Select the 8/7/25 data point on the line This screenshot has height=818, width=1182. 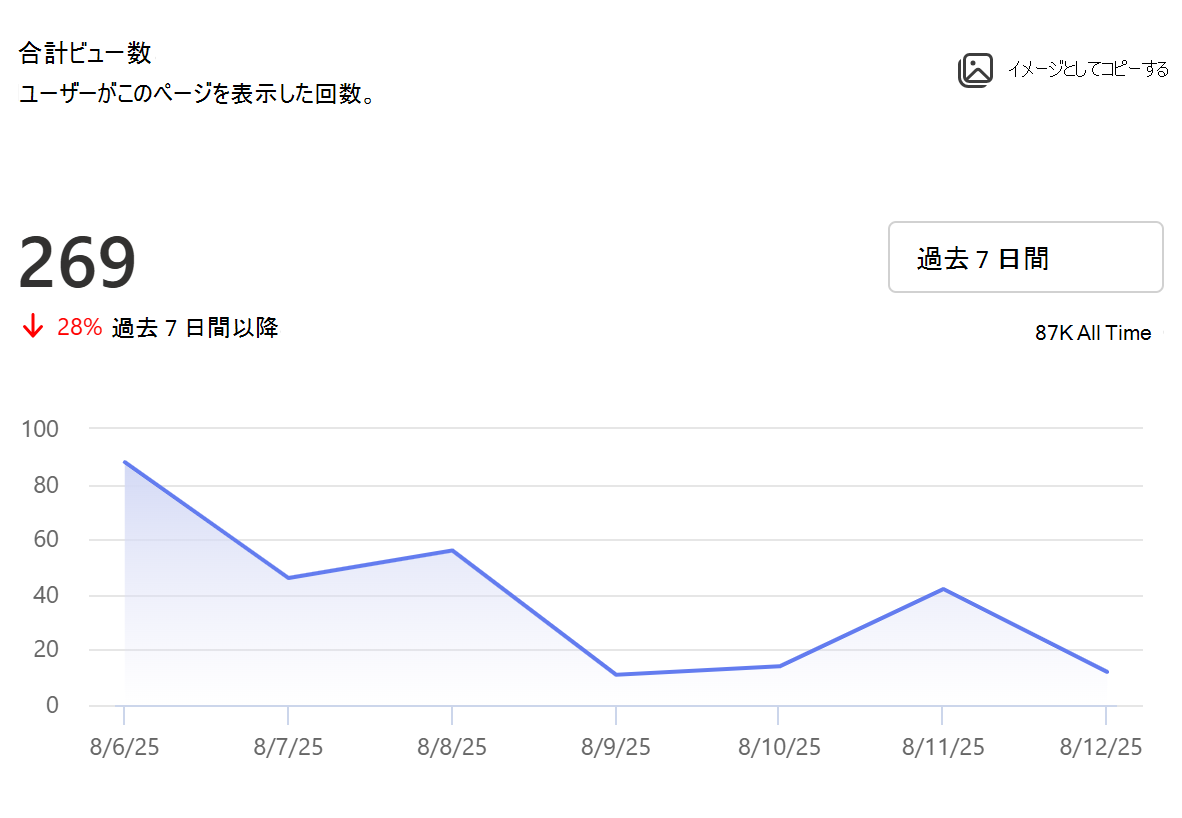288,578
